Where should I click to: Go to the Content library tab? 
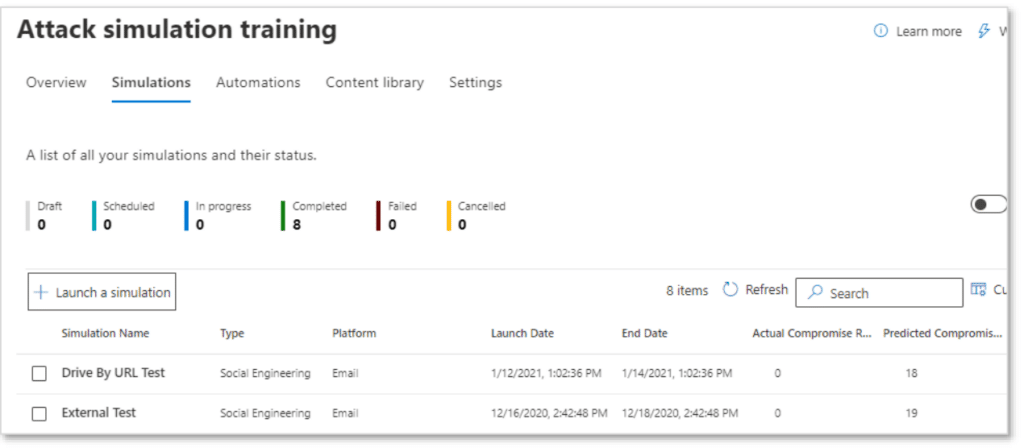[x=374, y=82]
